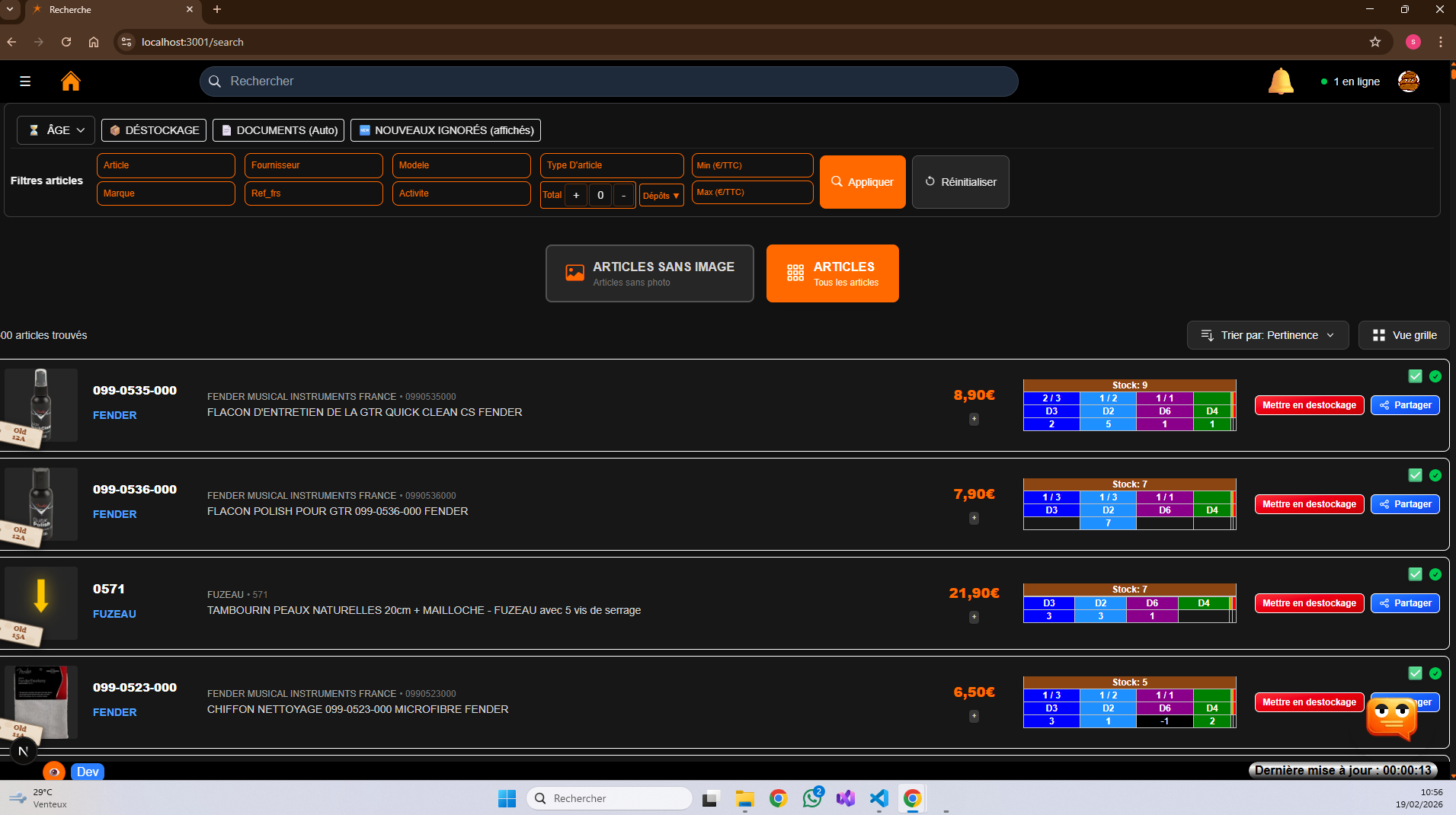Increase the Total stock with plus stepper
Screen dimensions: 1456x815
(576, 196)
